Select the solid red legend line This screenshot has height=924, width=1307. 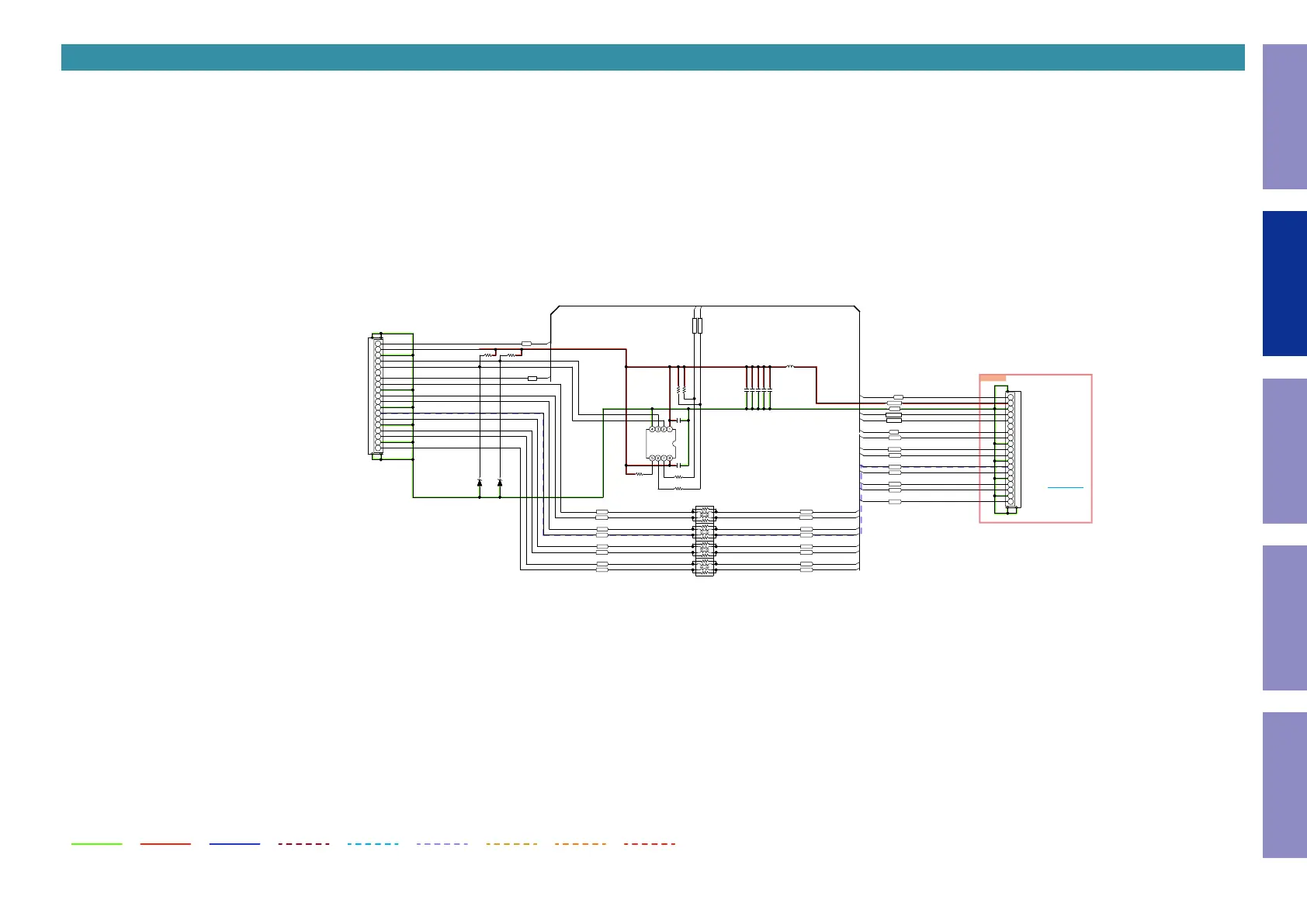click(165, 843)
